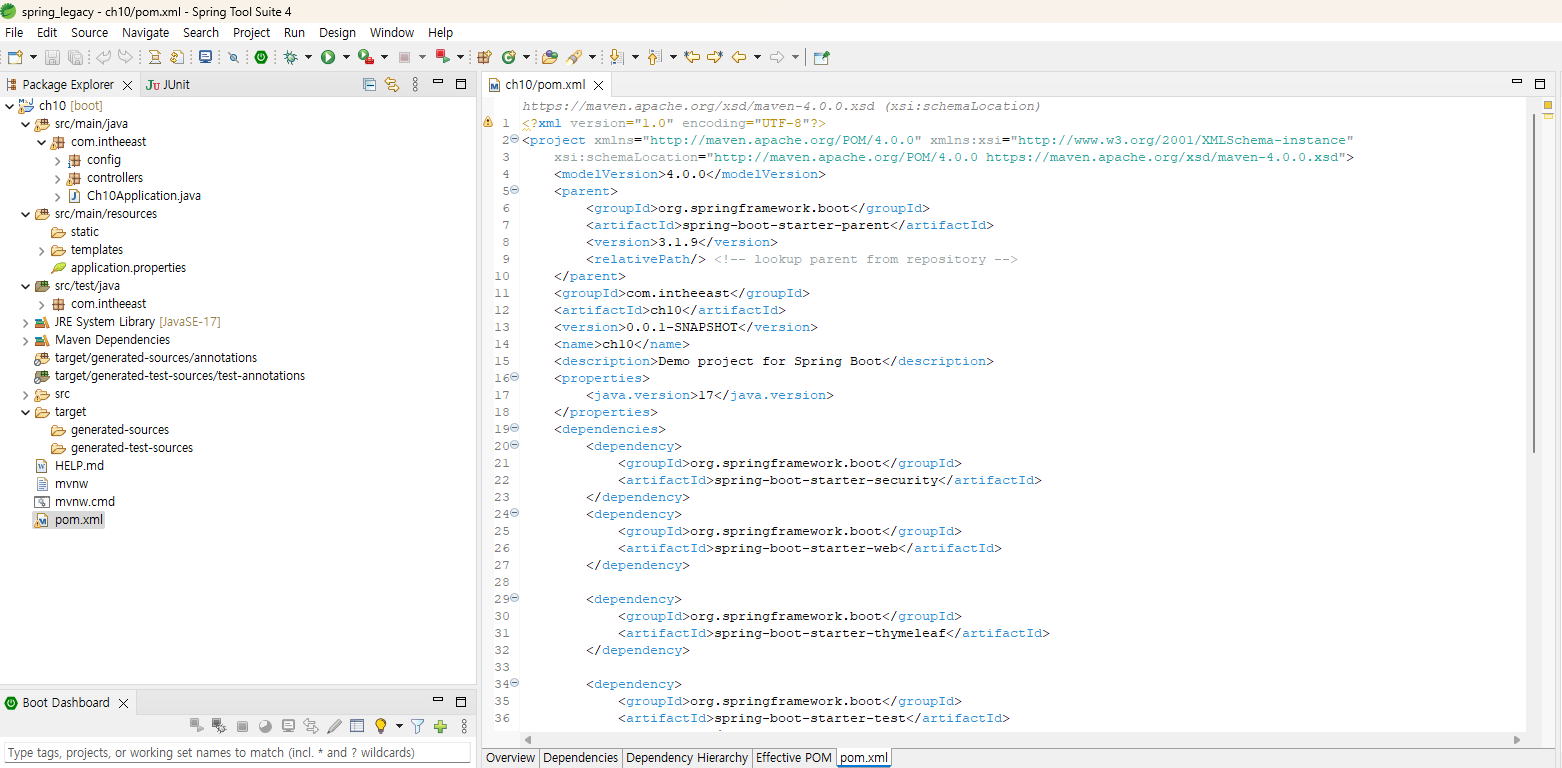
Task: Expand the Maven Dependencies node
Action: pos(26,340)
